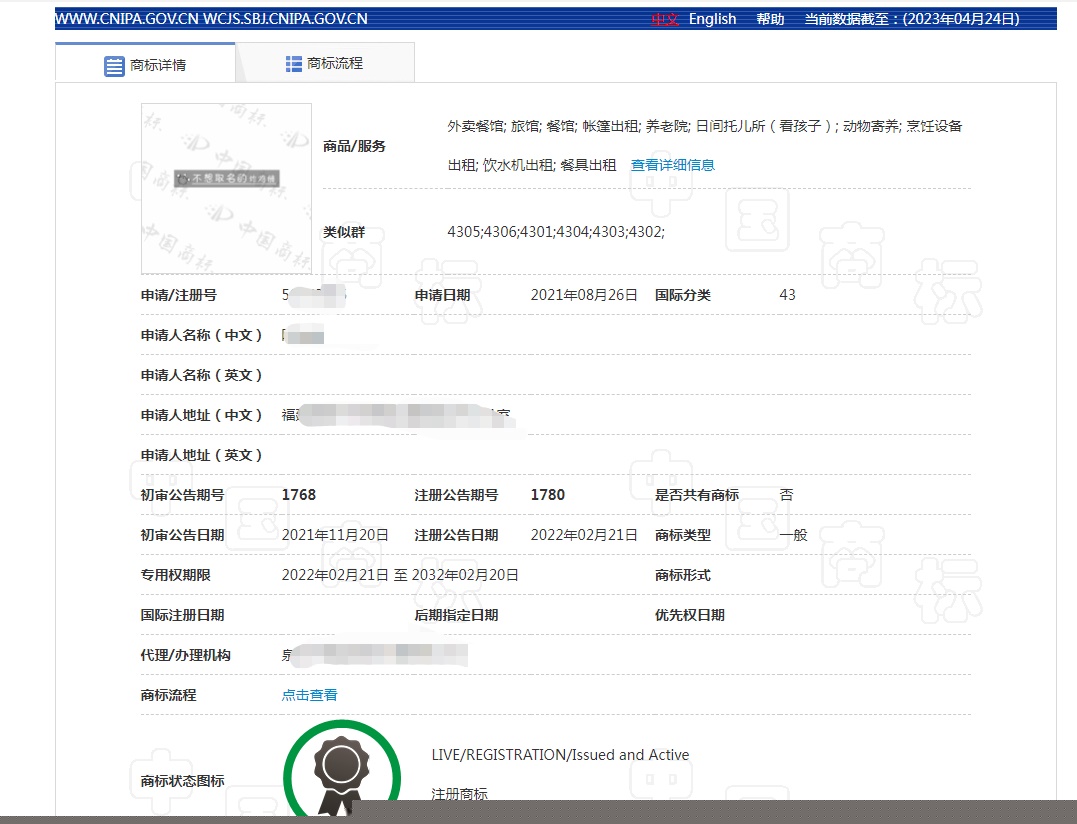Click the 国际注册日期 label
Screen dimensions: 1077x824
click(x=183, y=615)
